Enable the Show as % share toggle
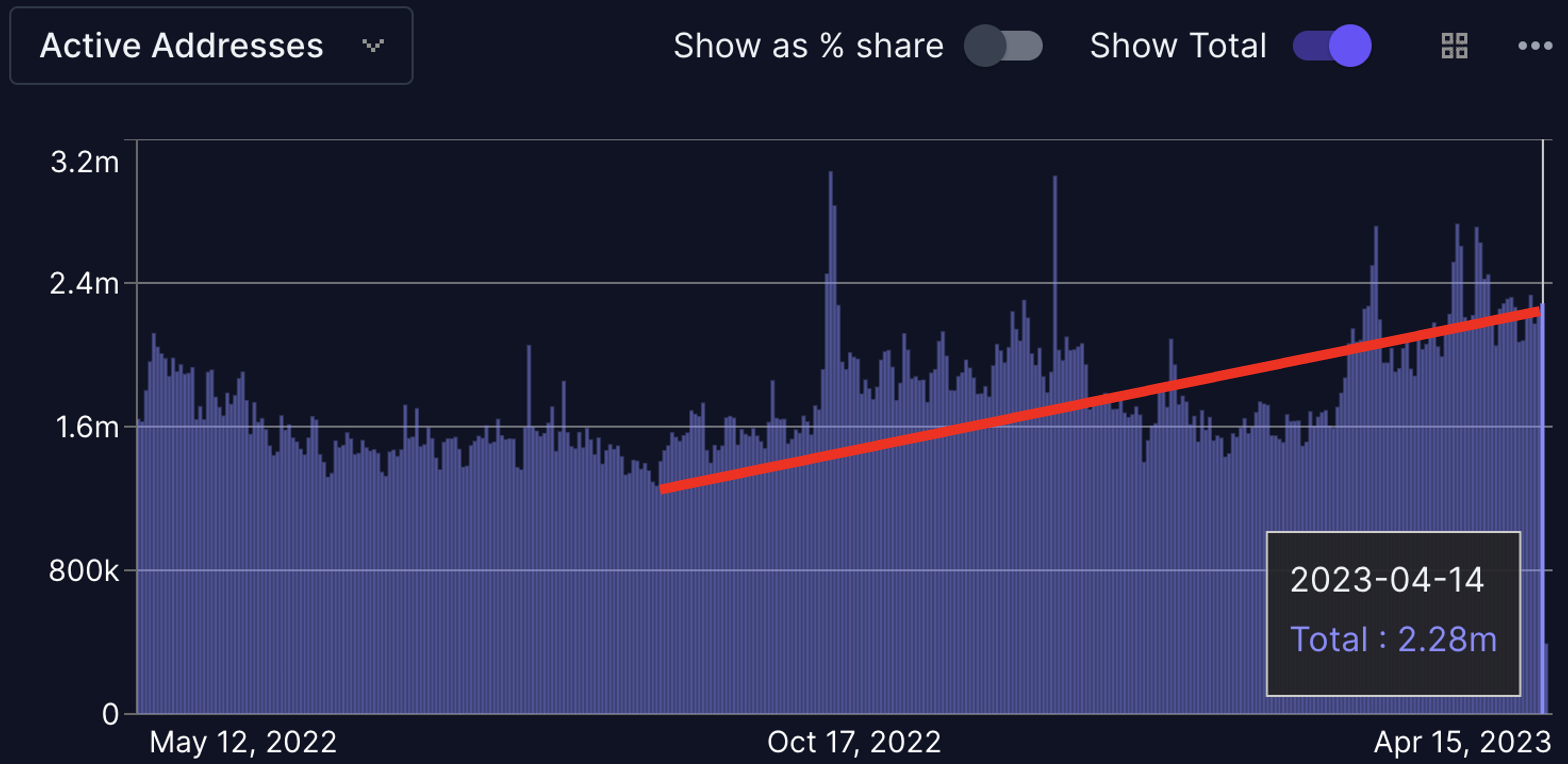The width and height of the screenshot is (1568, 764). [x=1003, y=46]
